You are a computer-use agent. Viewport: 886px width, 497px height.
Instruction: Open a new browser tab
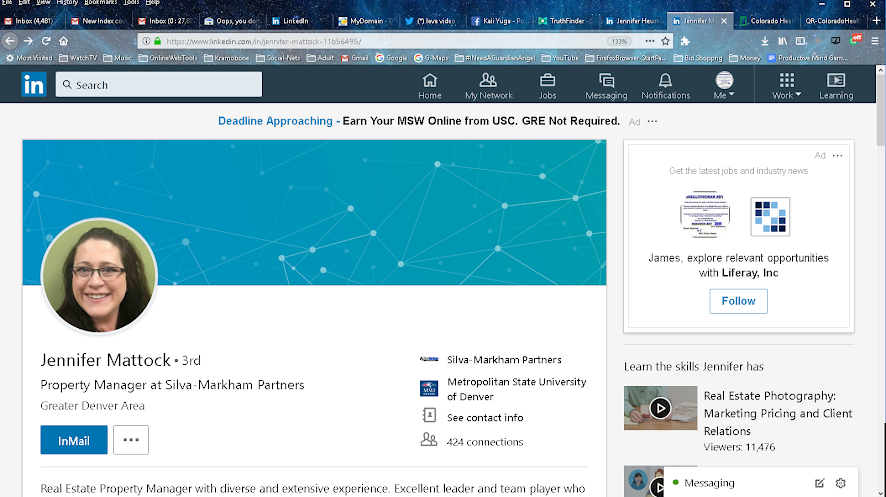[x=876, y=21]
